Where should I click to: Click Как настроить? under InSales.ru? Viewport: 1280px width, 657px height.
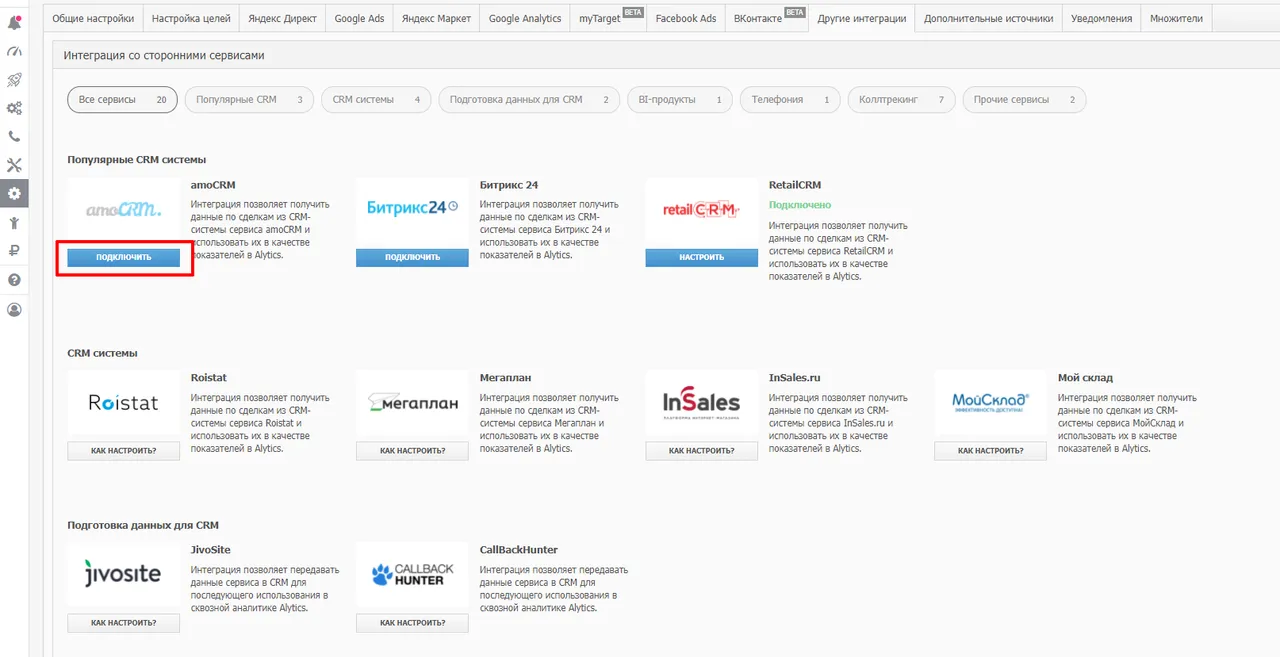pos(701,451)
